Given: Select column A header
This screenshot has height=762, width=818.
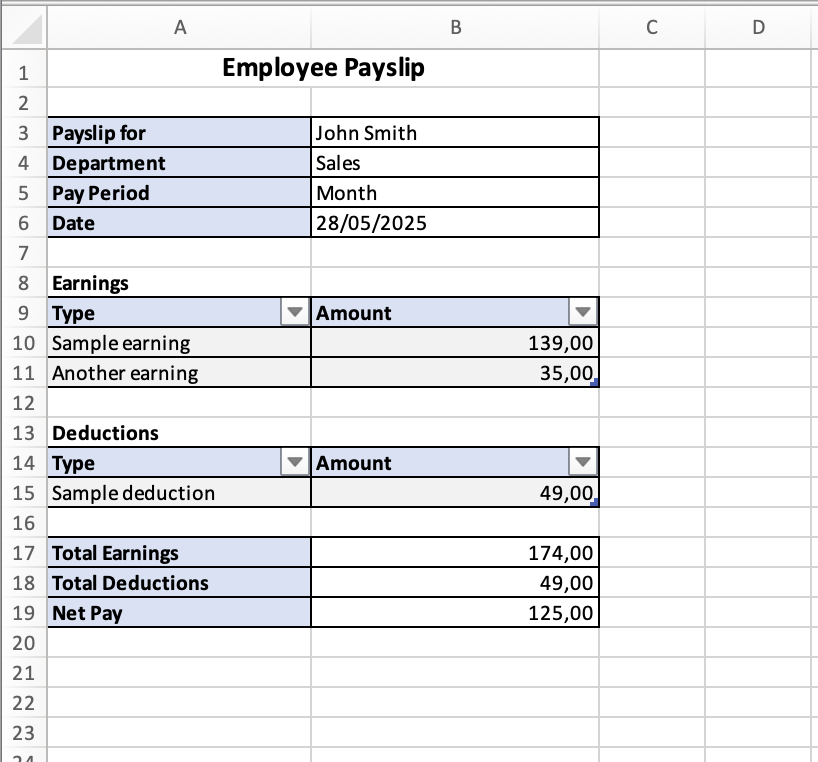Looking at the screenshot, I should 179,28.
